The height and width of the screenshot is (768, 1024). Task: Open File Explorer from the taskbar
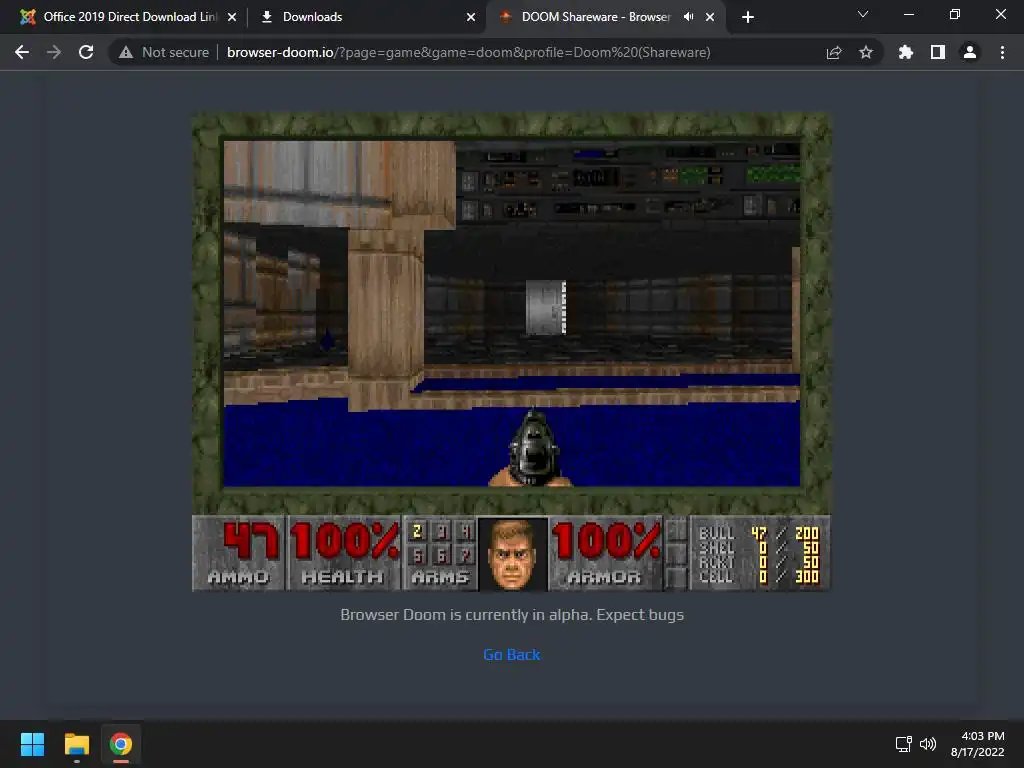click(76, 744)
